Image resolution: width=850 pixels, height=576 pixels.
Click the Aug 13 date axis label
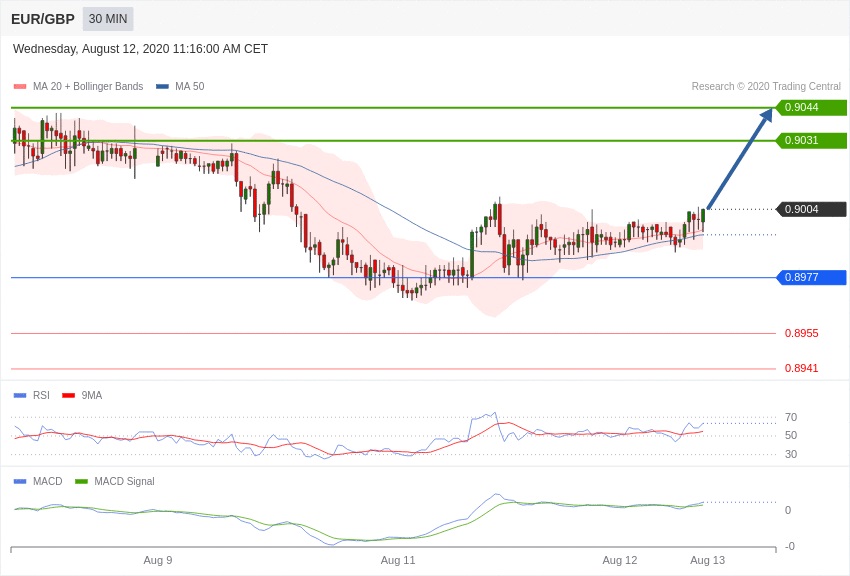(707, 560)
